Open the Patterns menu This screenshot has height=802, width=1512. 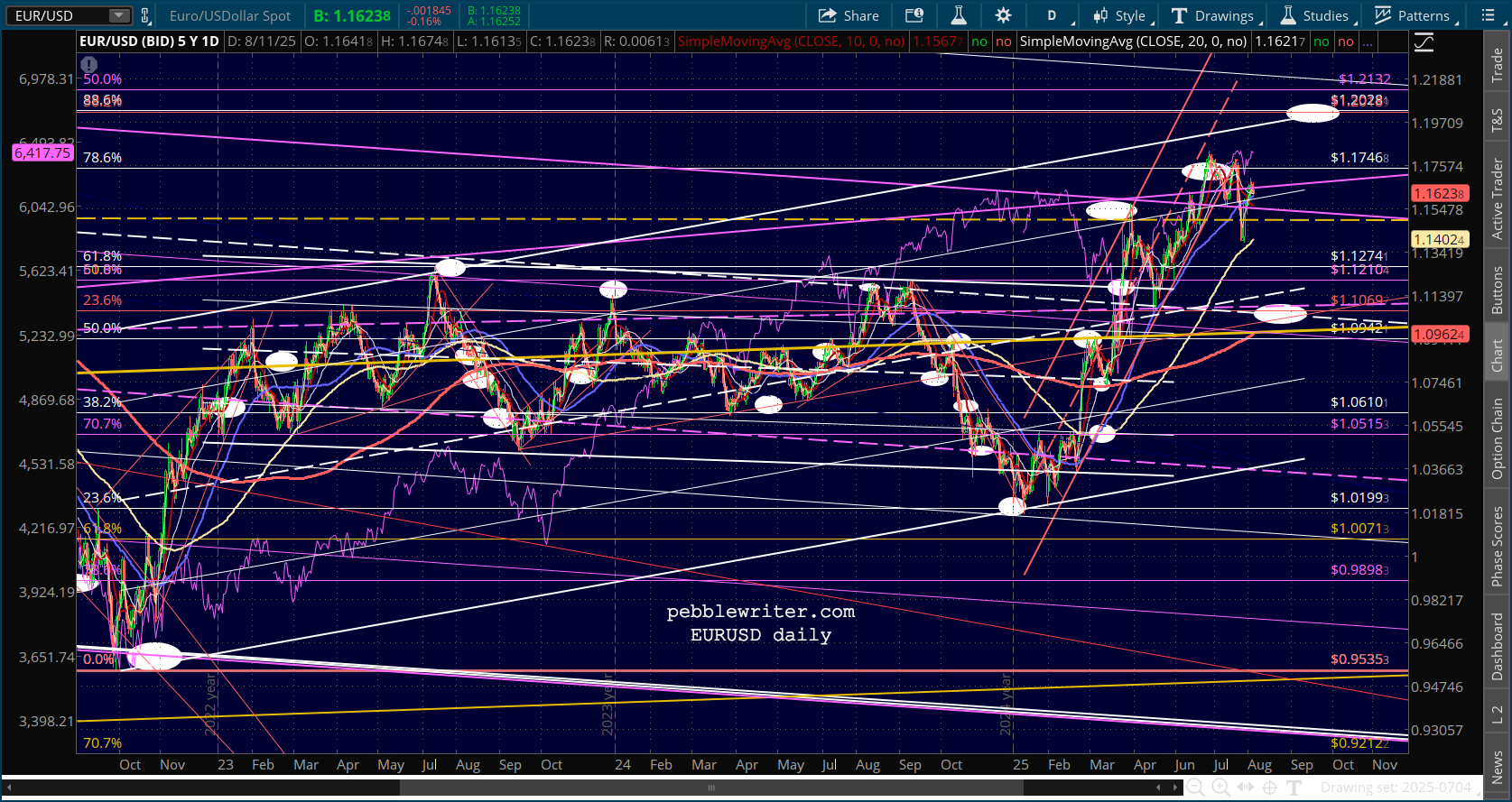click(x=1413, y=15)
